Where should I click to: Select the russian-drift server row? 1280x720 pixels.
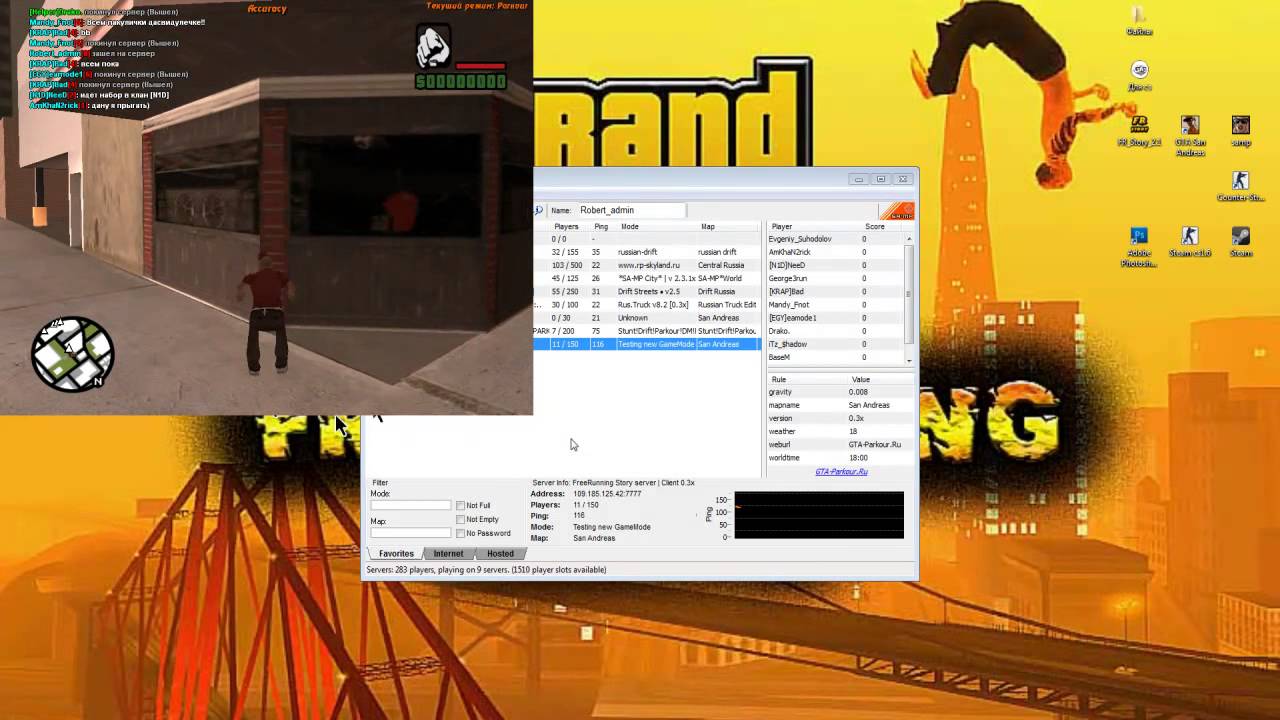click(647, 252)
